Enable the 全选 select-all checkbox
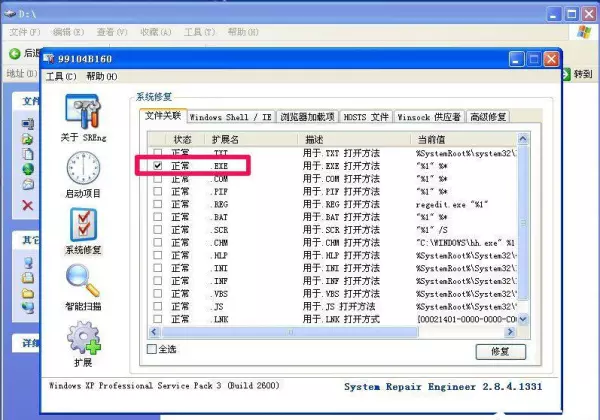The height and width of the screenshot is (420, 600). (x=152, y=349)
